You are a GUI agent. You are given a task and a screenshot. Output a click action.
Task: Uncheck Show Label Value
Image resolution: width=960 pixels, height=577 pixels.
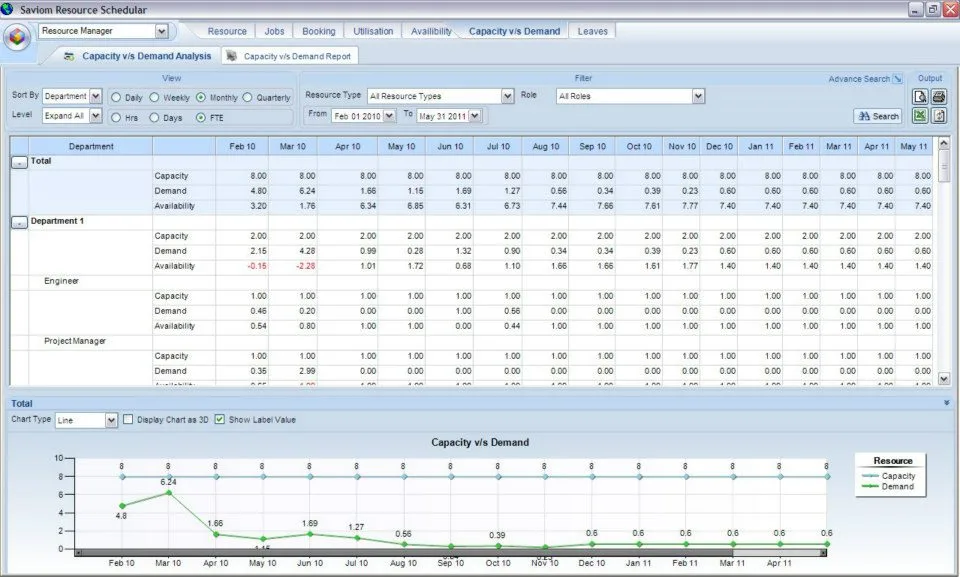[x=220, y=420]
